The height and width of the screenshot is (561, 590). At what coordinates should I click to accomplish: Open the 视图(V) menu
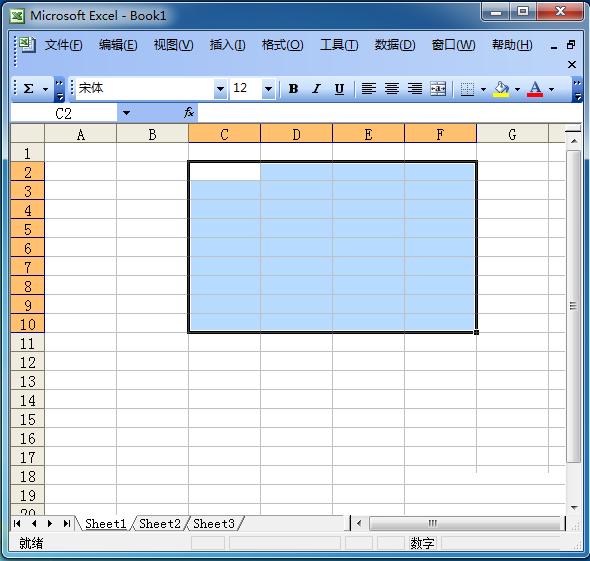pyautogui.click(x=173, y=45)
